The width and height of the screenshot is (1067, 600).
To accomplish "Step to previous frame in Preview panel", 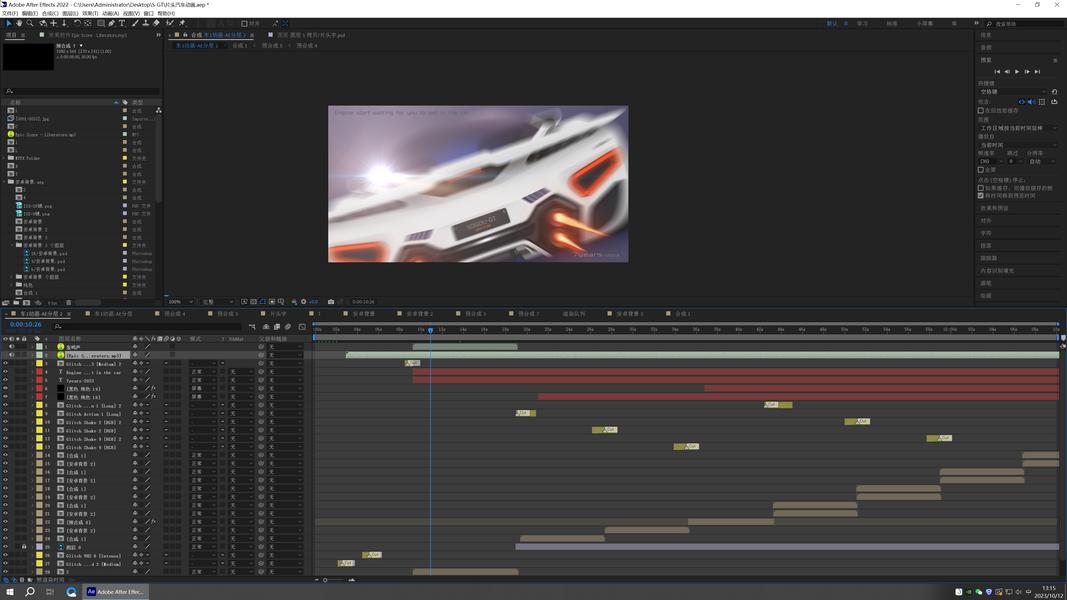I will coord(1008,71).
